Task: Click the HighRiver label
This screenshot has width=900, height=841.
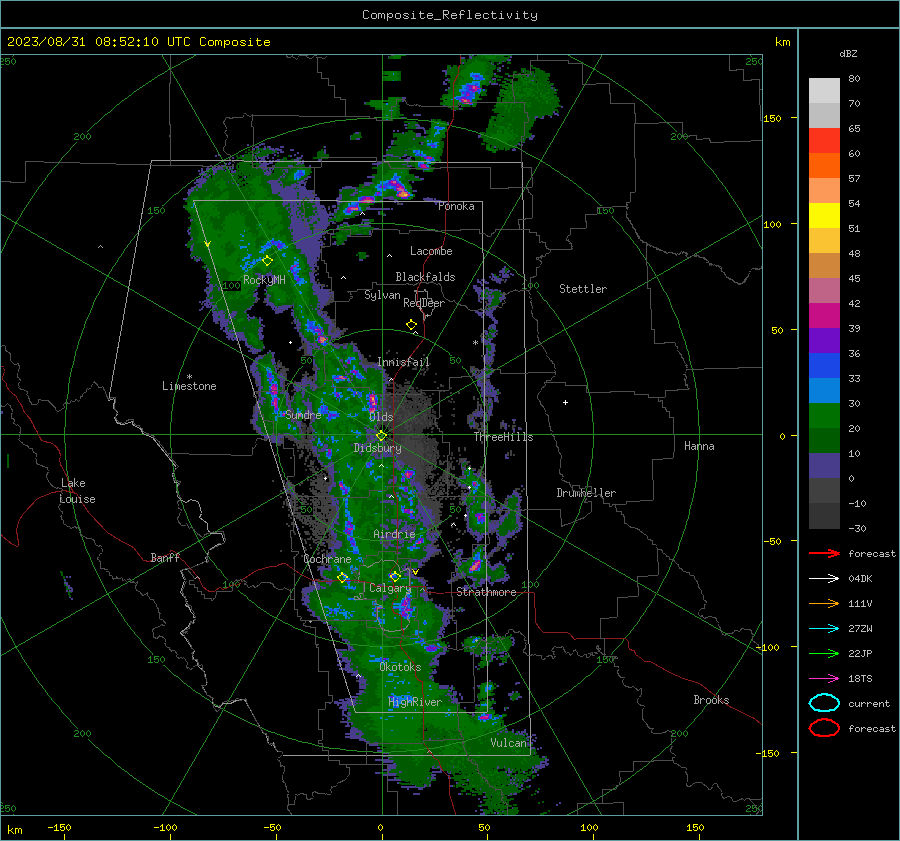Action: [x=415, y=703]
